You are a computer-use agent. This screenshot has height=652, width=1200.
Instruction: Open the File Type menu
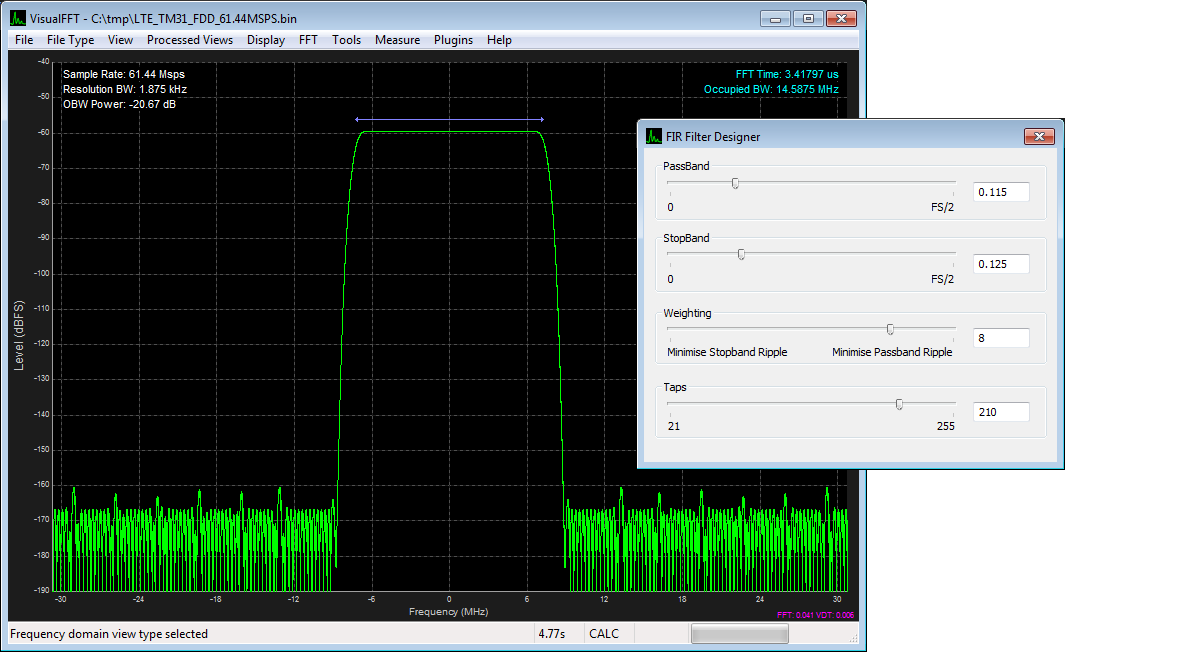click(70, 40)
